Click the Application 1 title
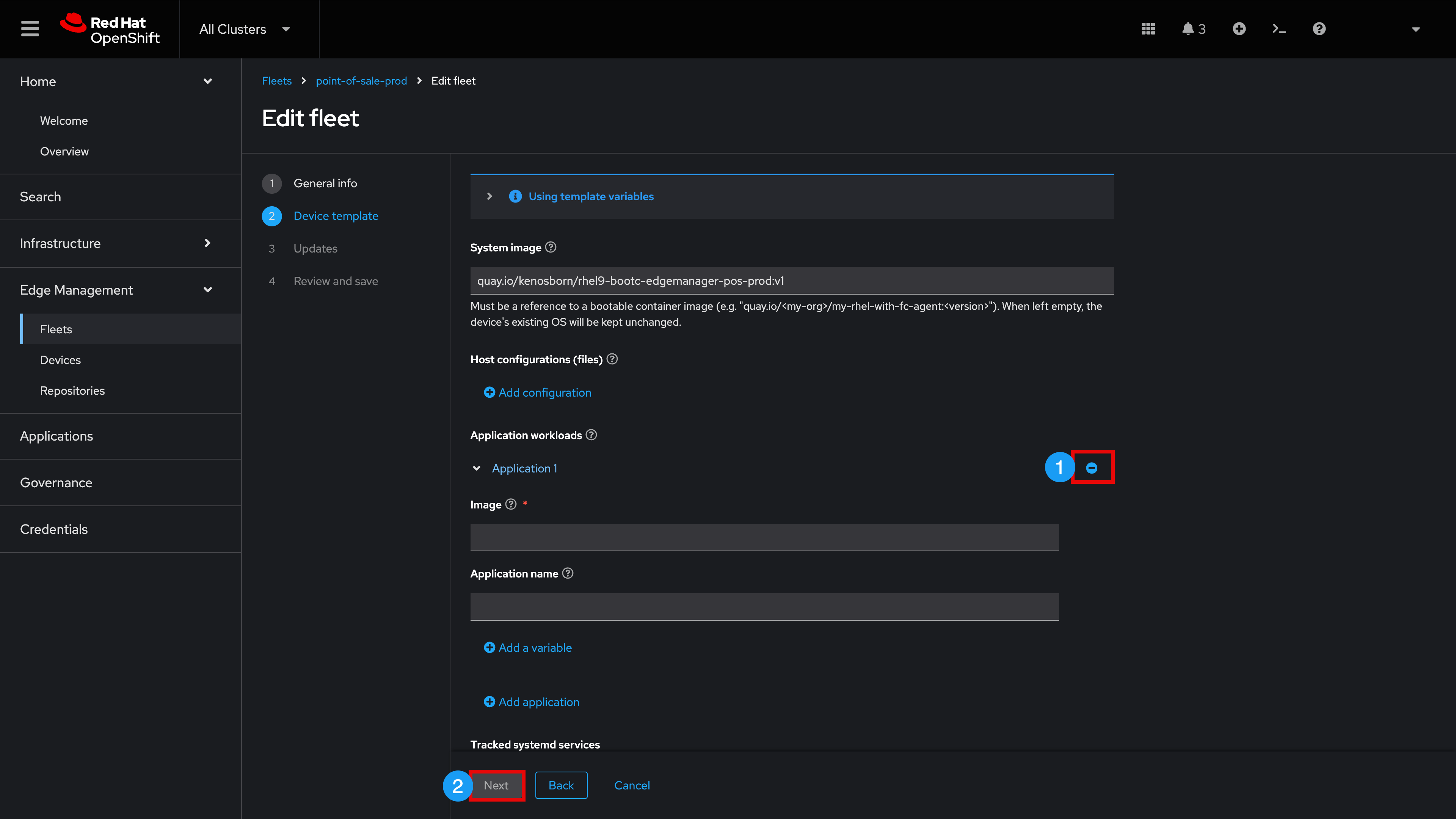The width and height of the screenshot is (1456, 819). point(524,469)
